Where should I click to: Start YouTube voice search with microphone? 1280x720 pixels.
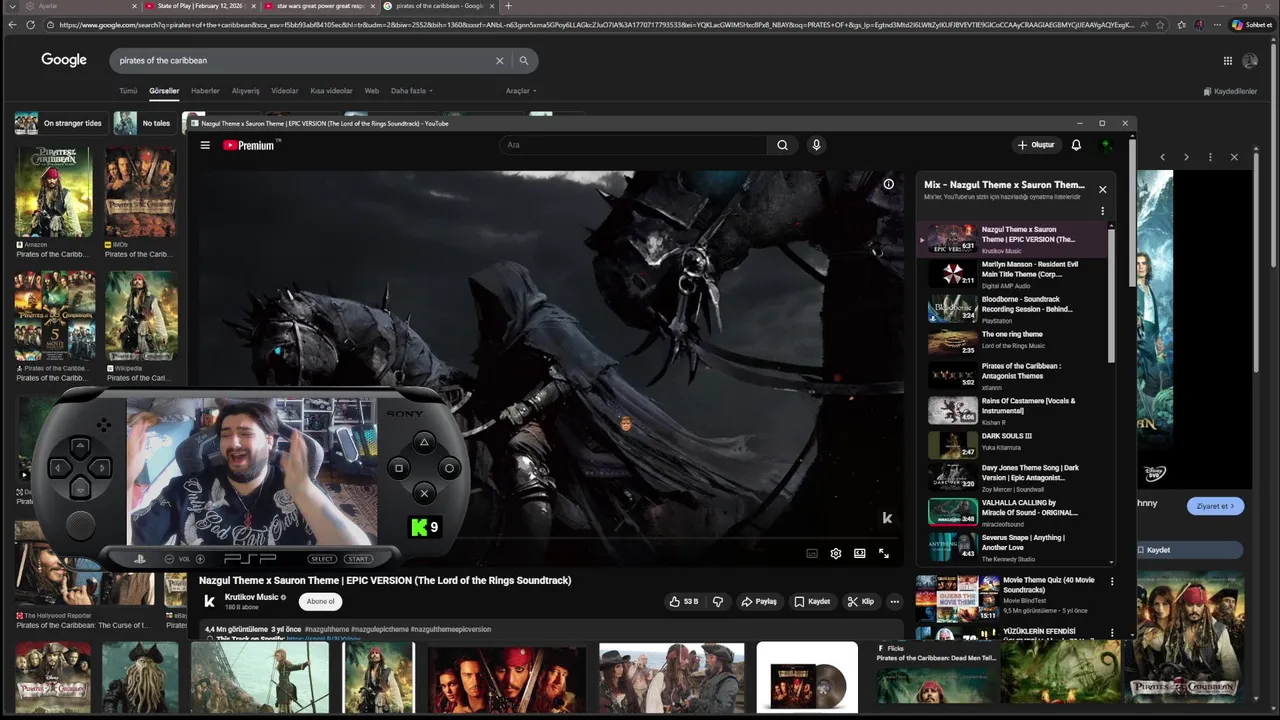click(x=816, y=145)
